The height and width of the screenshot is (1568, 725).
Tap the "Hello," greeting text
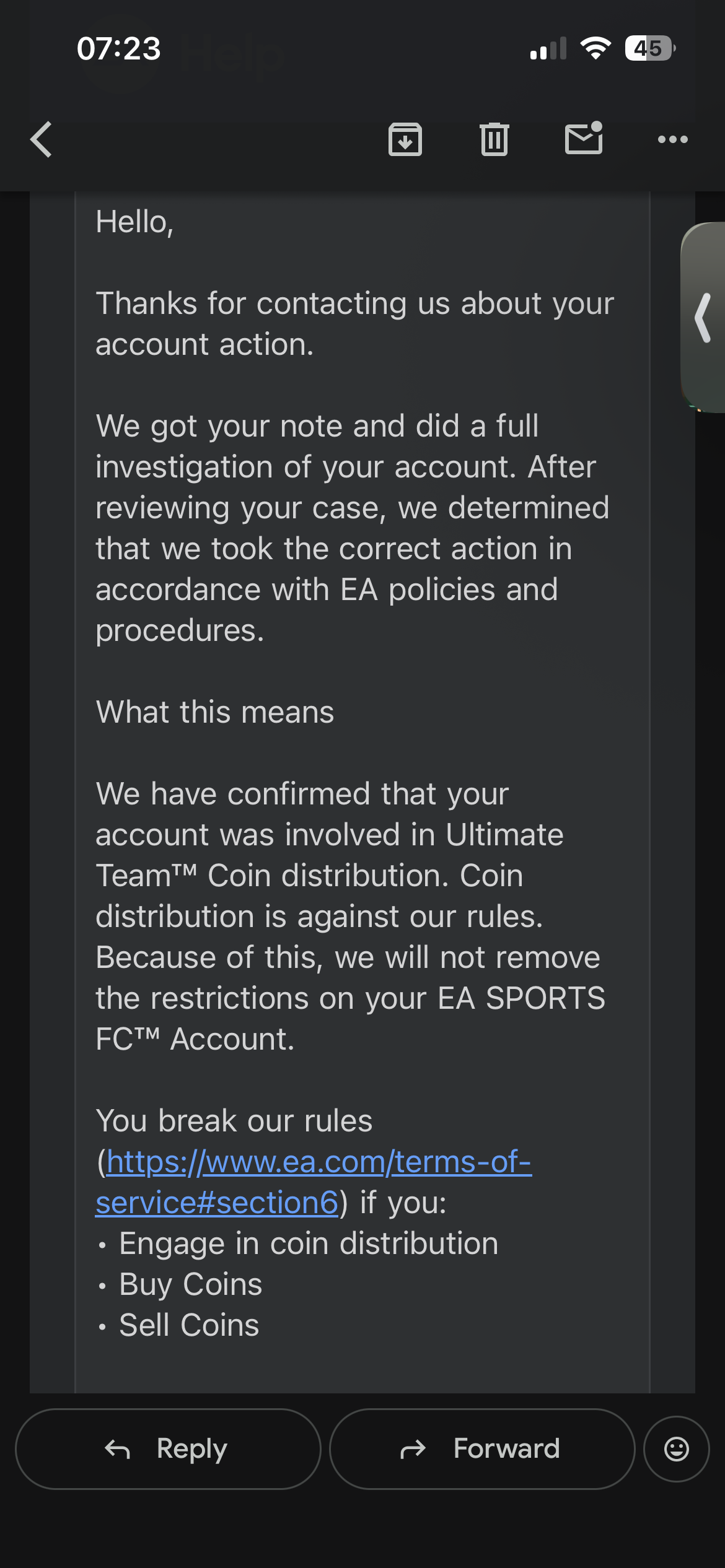point(134,222)
